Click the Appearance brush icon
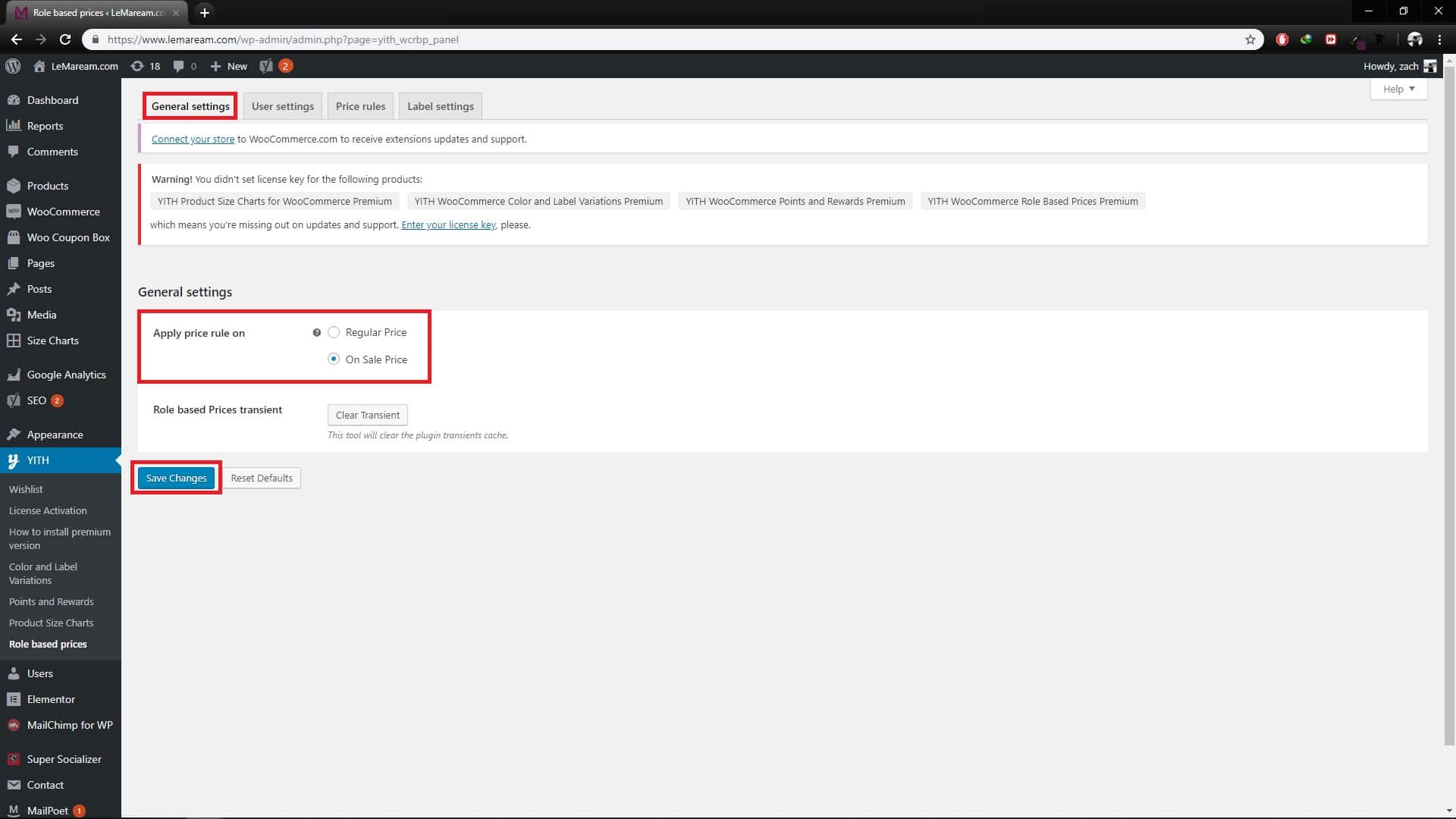The width and height of the screenshot is (1456, 819). tap(14, 435)
